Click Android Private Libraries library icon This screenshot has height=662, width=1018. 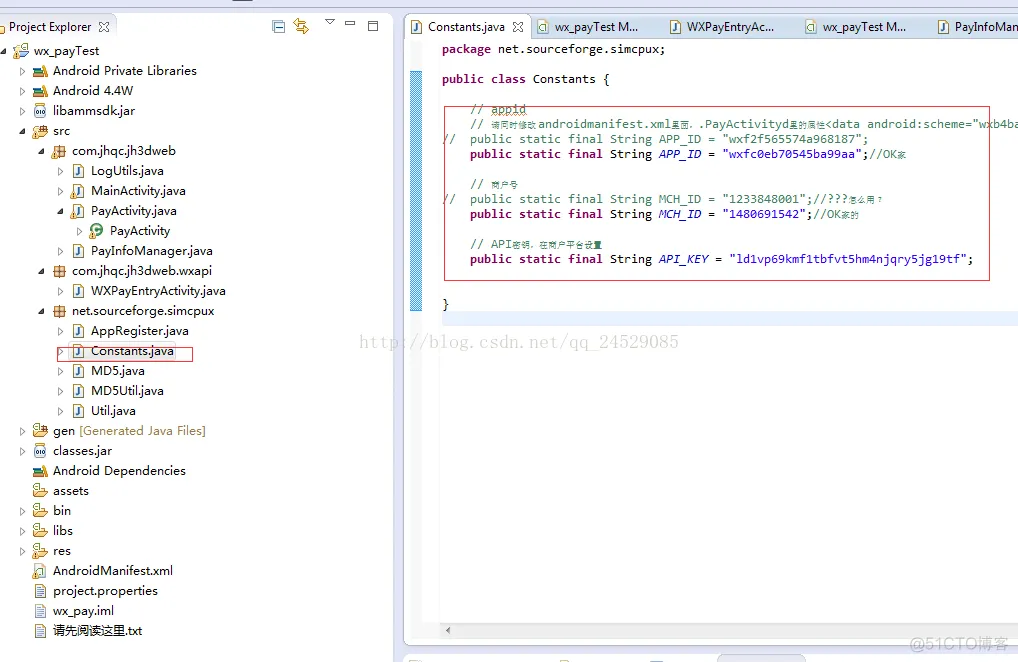click(40, 71)
